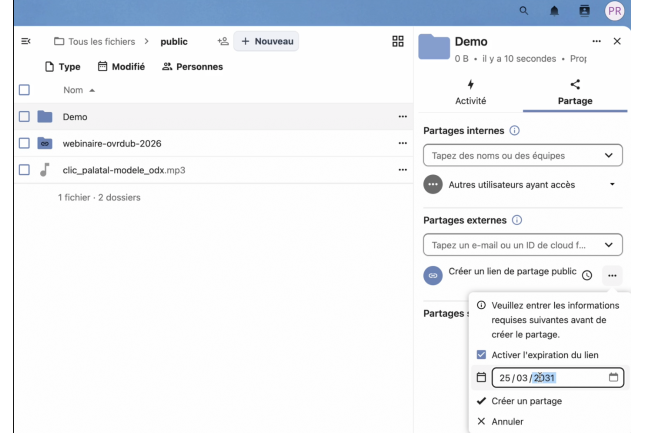This screenshot has height=433, width=650.
Task: Expand Autres utilisateurs ayant accès
Action: [612, 184]
